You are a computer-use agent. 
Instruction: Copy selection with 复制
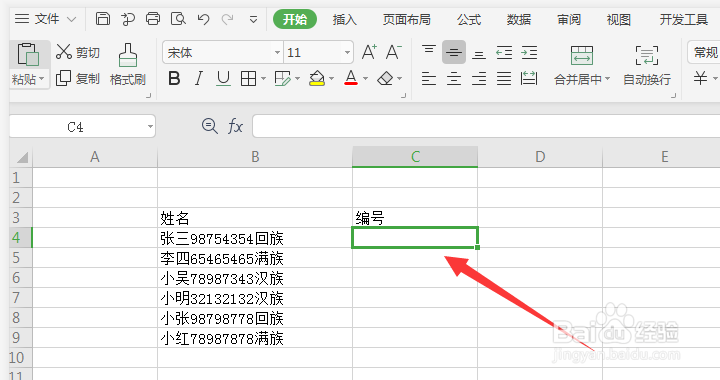pos(77,78)
